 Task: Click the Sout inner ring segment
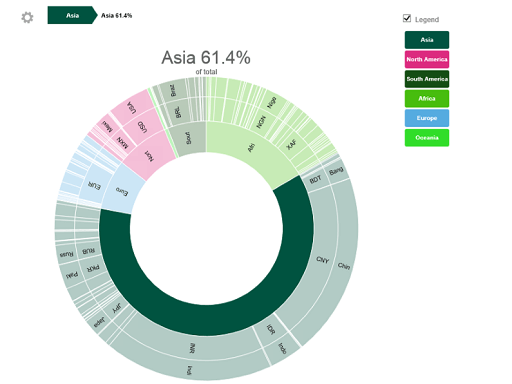(188, 138)
